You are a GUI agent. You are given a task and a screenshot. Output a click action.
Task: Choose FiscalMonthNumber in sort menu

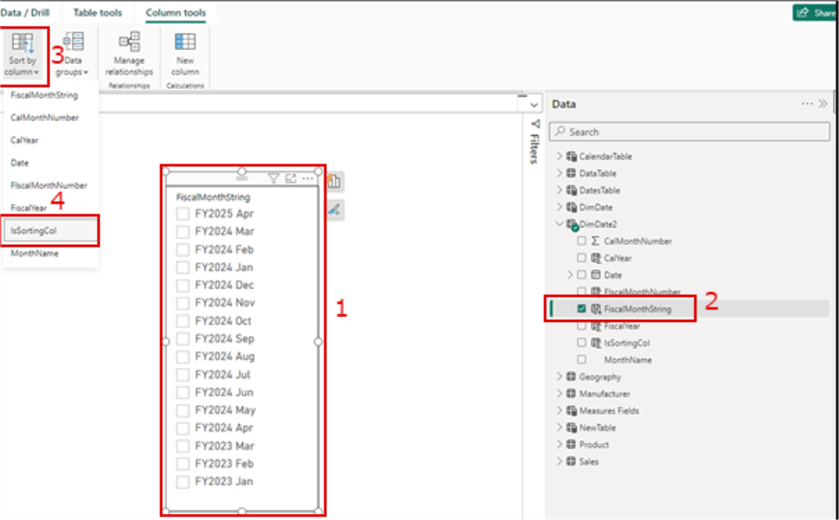(49, 185)
